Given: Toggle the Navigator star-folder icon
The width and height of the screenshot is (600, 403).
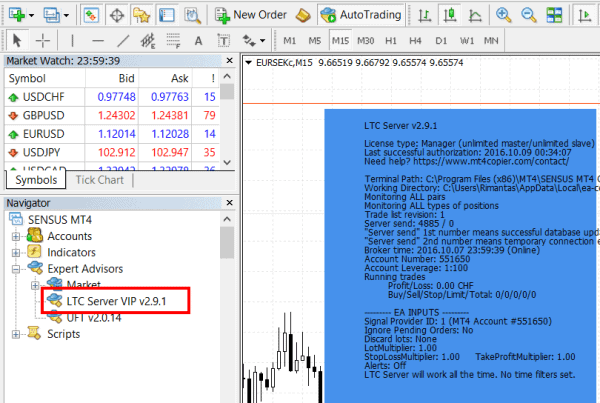Looking at the screenshot, I should point(141,15).
